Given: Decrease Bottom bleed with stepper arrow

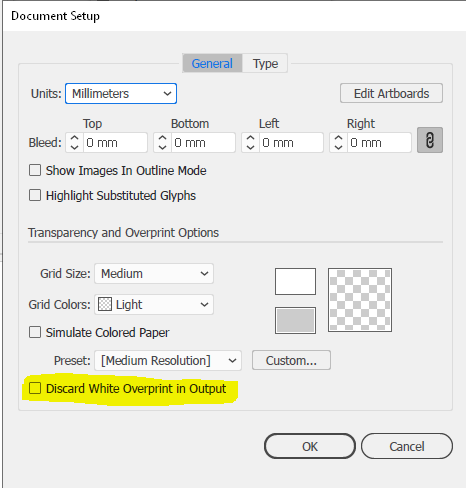Looking at the screenshot, I should coord(162,147).
